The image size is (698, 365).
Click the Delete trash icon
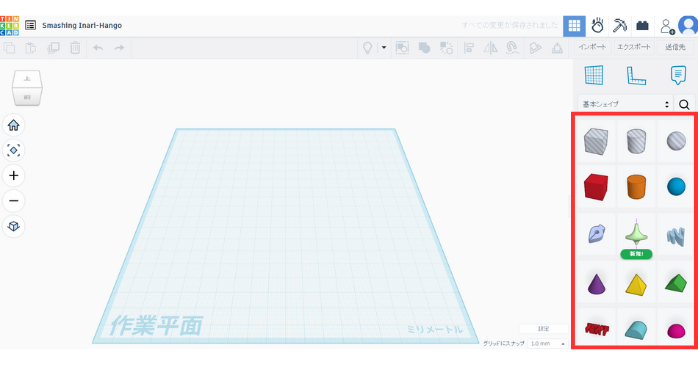click(75, 48)
